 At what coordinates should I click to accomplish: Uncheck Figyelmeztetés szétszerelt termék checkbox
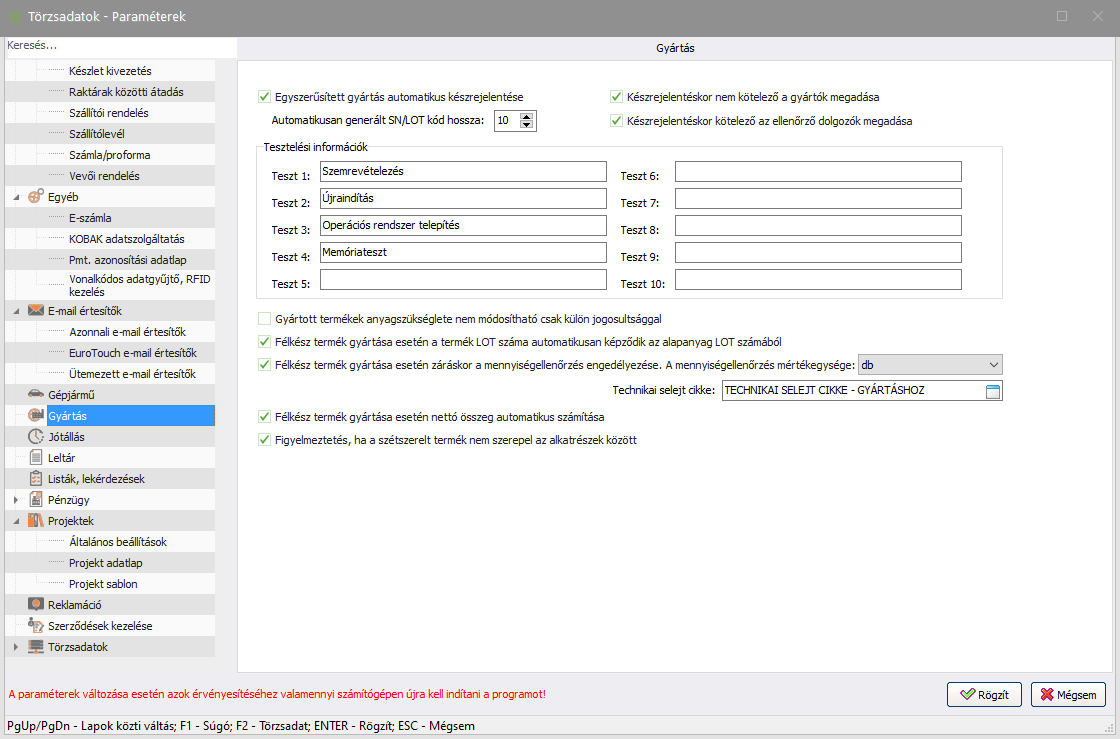pyautogui.click(x=265, y=439)
